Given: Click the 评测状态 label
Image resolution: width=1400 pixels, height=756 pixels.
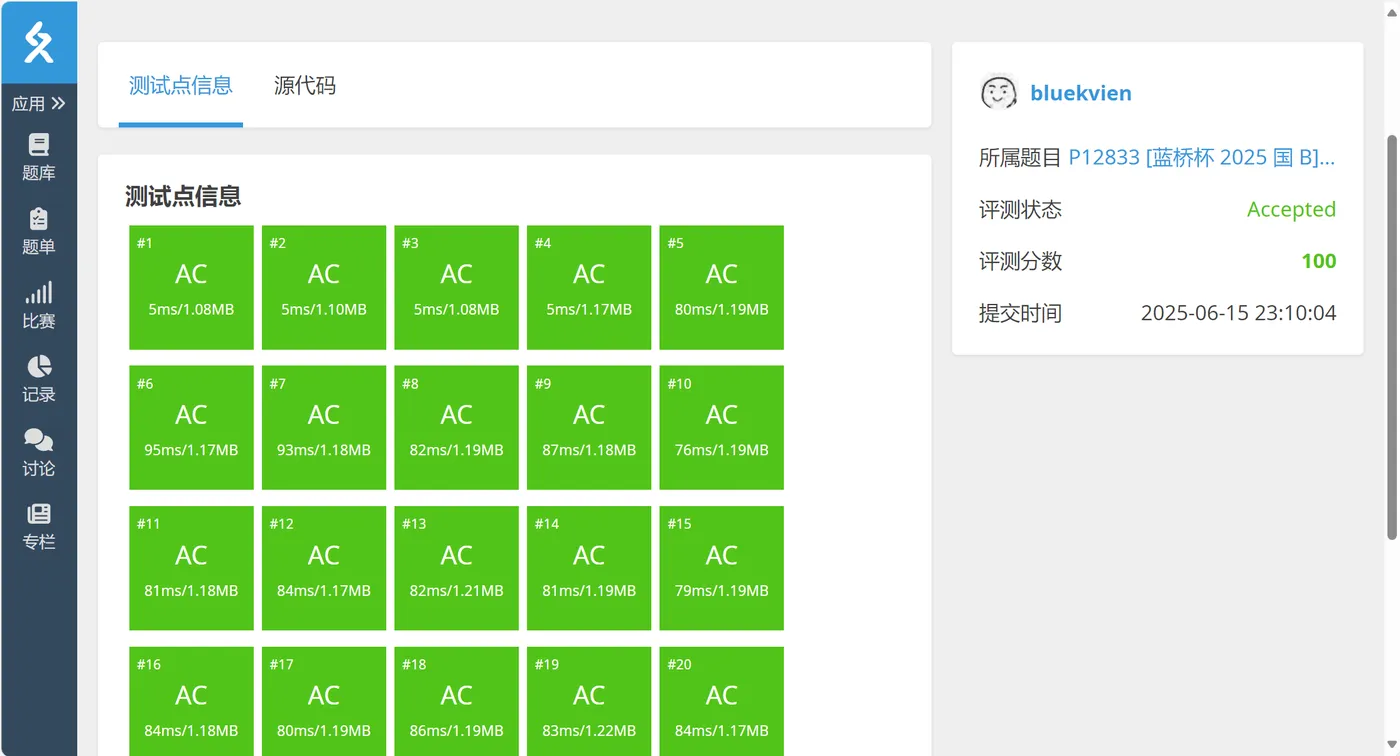Looking at the screenshot, I should (1020, 209).
